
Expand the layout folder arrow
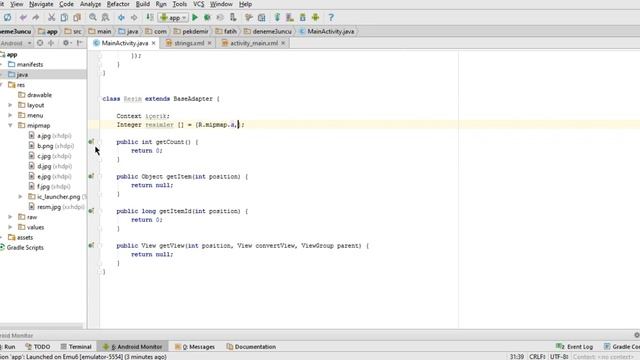pos(10,105)
